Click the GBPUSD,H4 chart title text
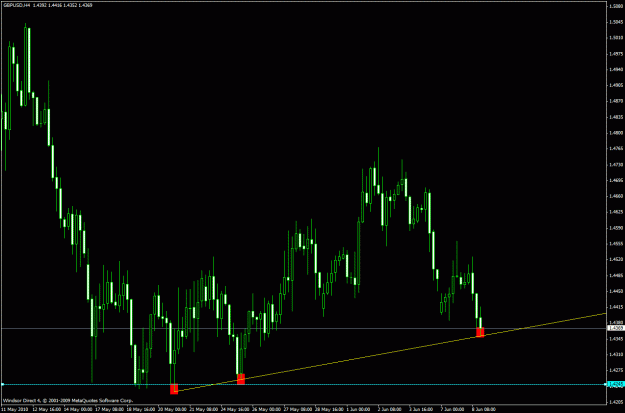This screenshot has width=625, height=413. tap(17, 6)
